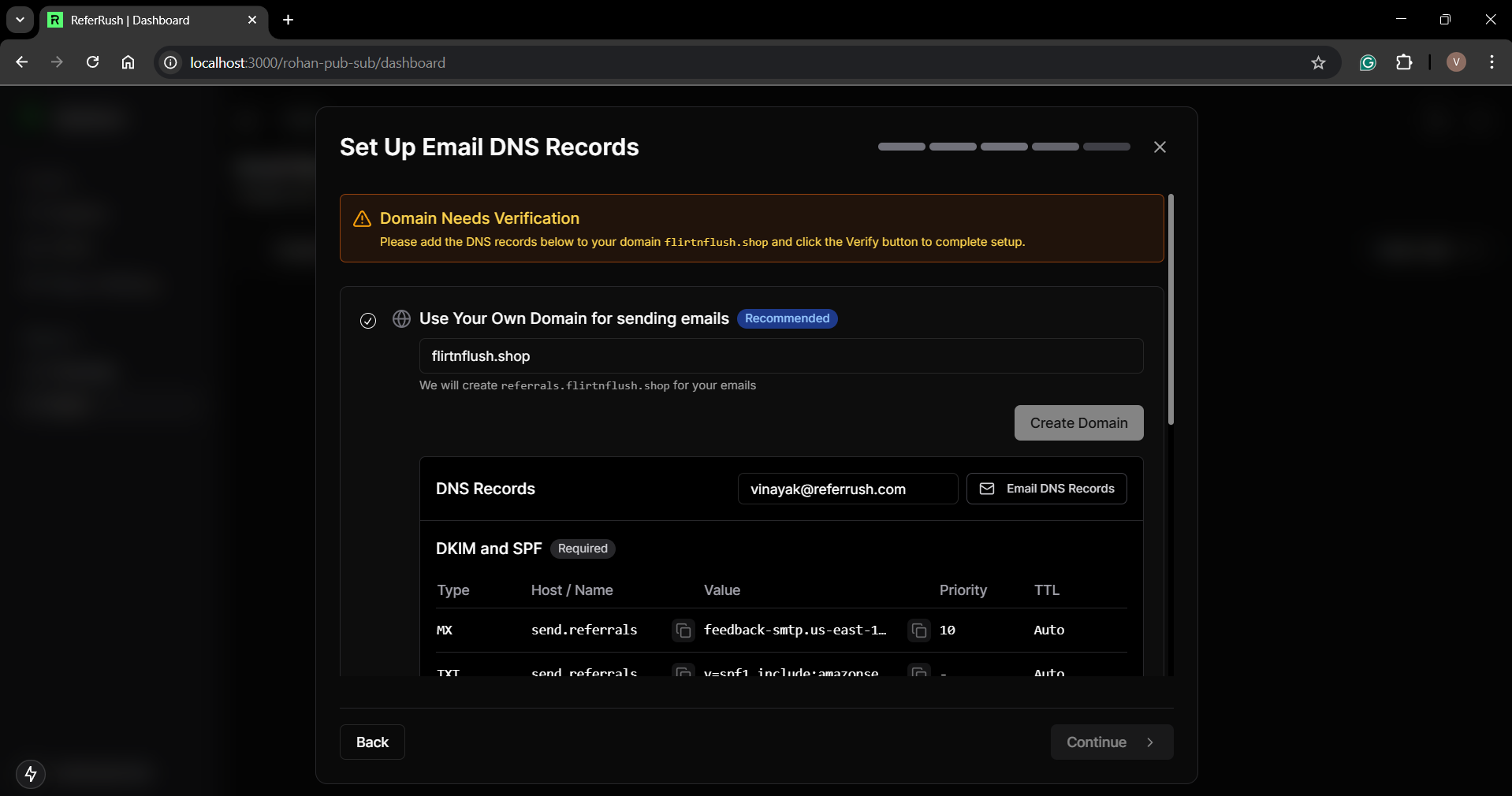This screenshot has height=796, width=1512.
Task: Click the browser back arrow
Action: pos(22,62)
